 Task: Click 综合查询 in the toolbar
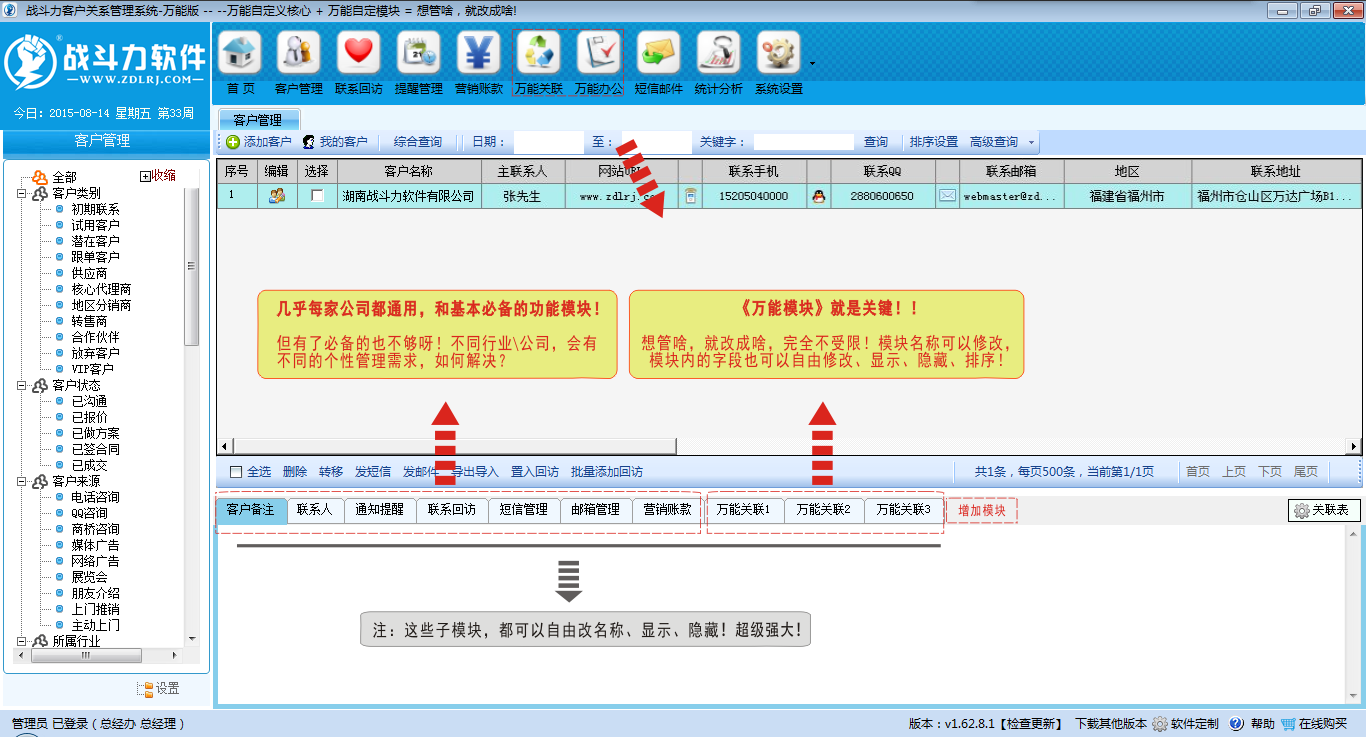[417, 142]
